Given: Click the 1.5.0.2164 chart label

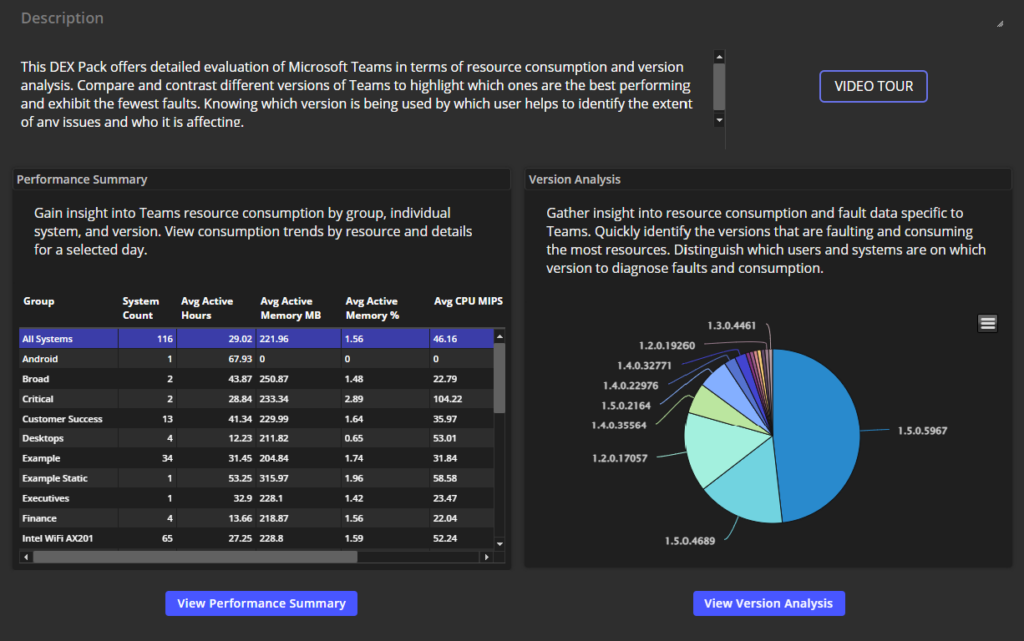Looking at the screenshot, I should (x=626, y=405).
